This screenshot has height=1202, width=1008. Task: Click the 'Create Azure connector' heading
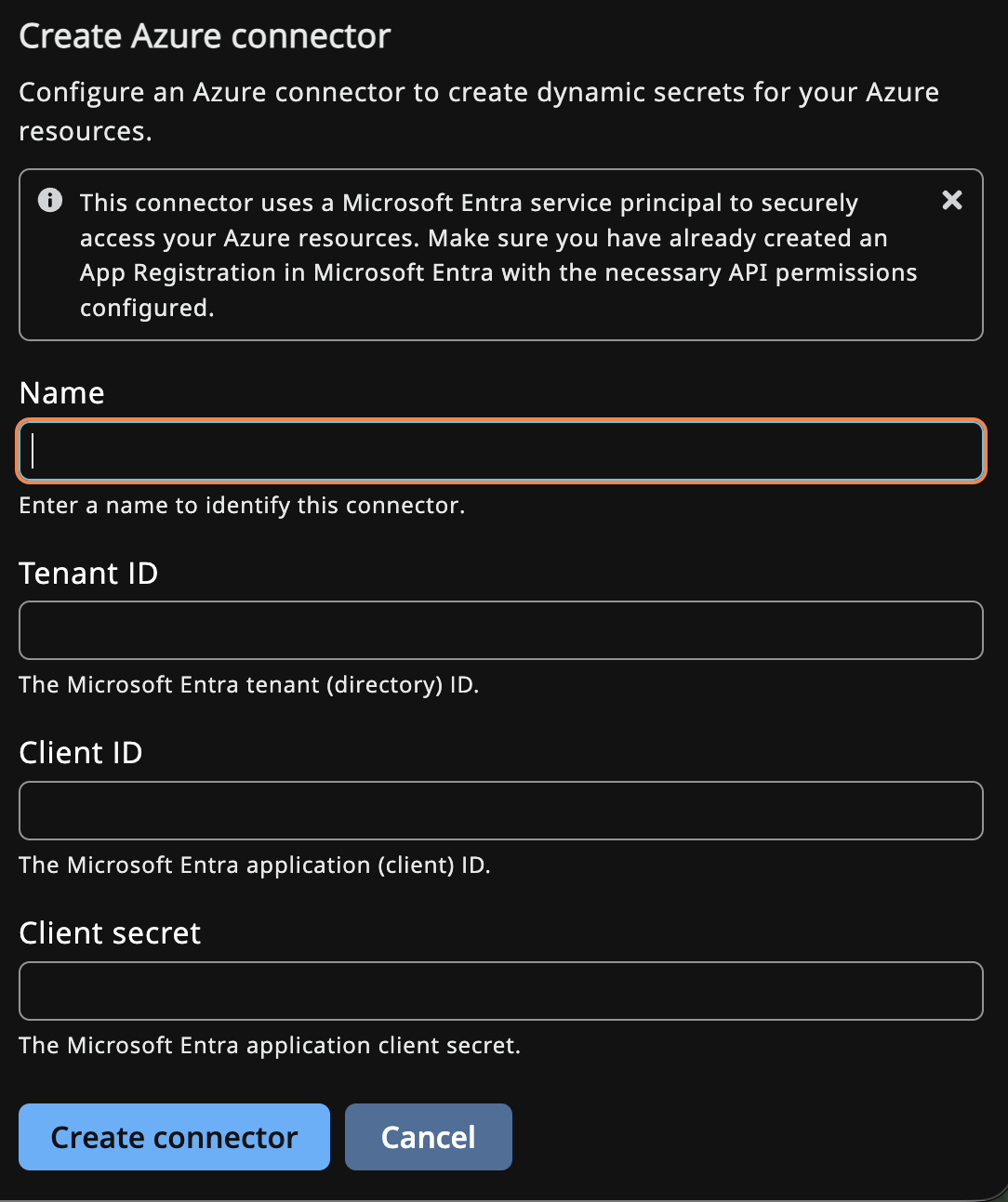pyautogui.click(x=205, y=36)
